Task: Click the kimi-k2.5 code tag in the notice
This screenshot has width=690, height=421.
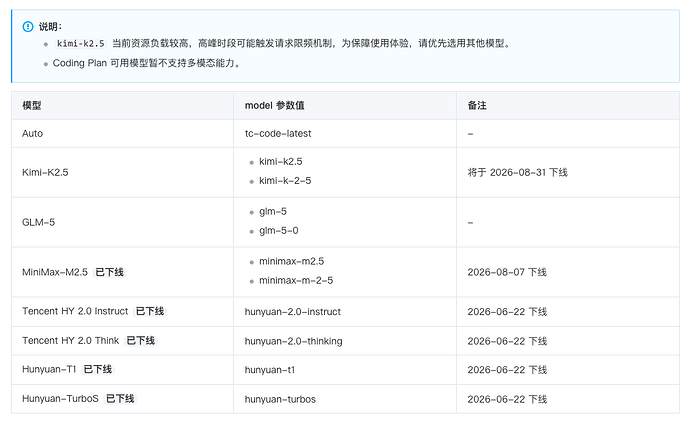Action: tap(81, 44)
